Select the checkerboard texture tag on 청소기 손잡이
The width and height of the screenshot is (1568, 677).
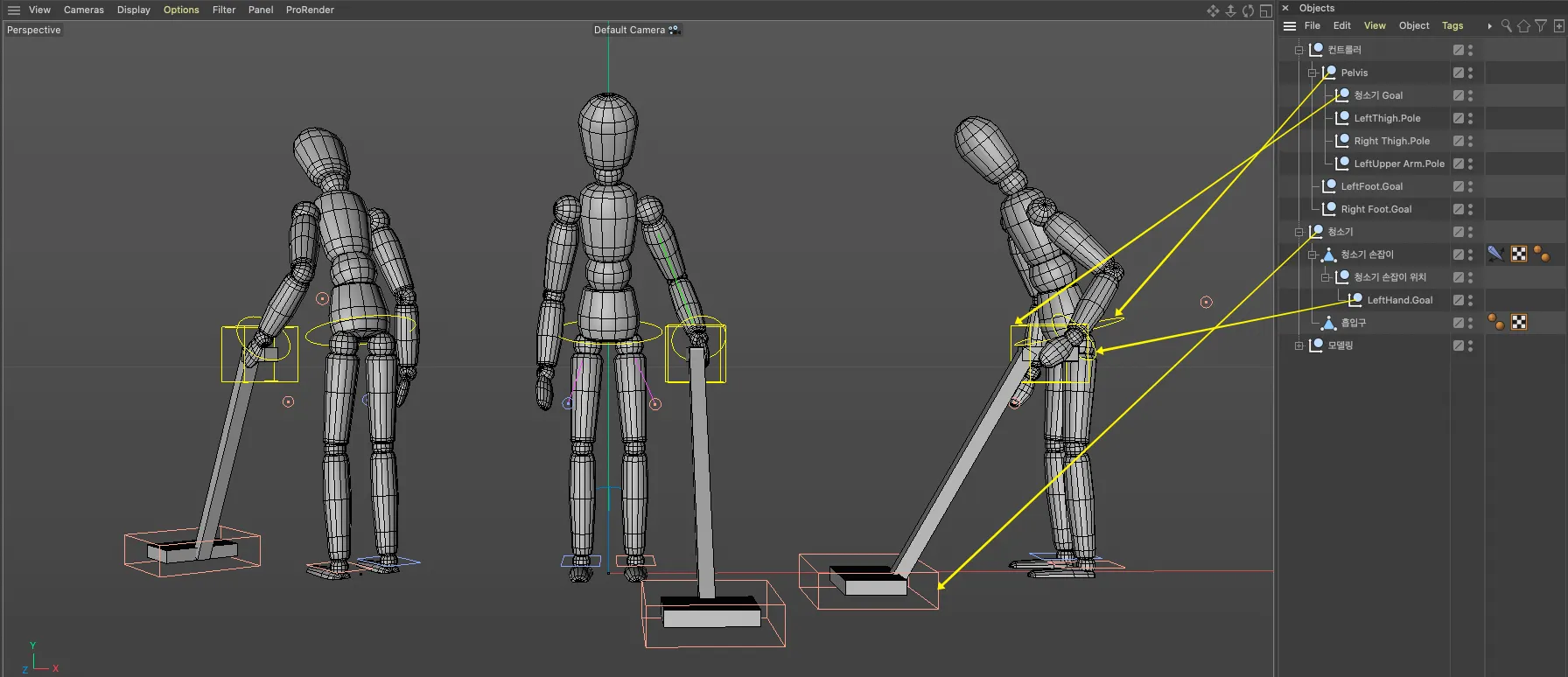[x=1519, y=255]
